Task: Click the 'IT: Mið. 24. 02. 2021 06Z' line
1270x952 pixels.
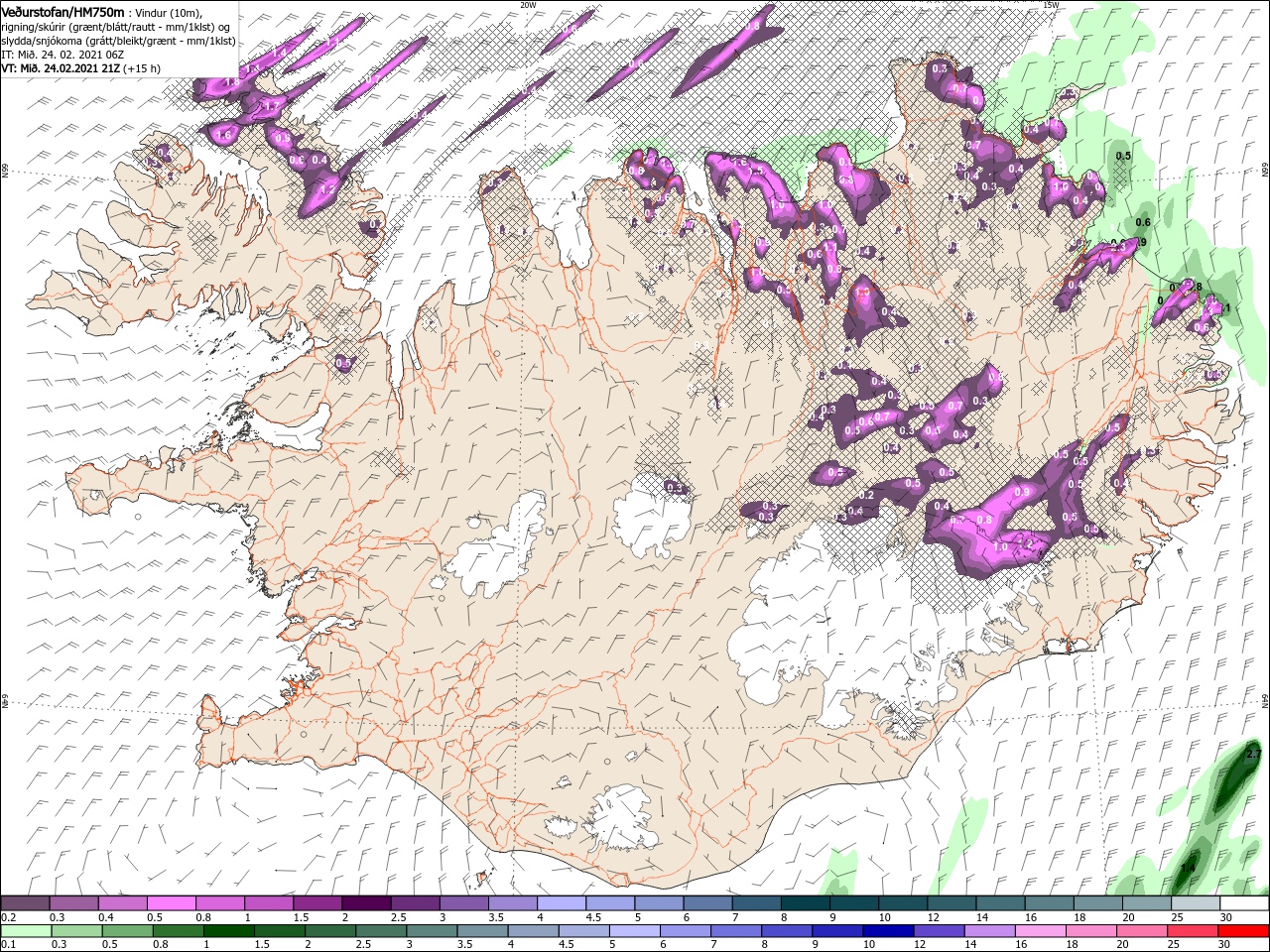Action: click(x=63, y=55)
